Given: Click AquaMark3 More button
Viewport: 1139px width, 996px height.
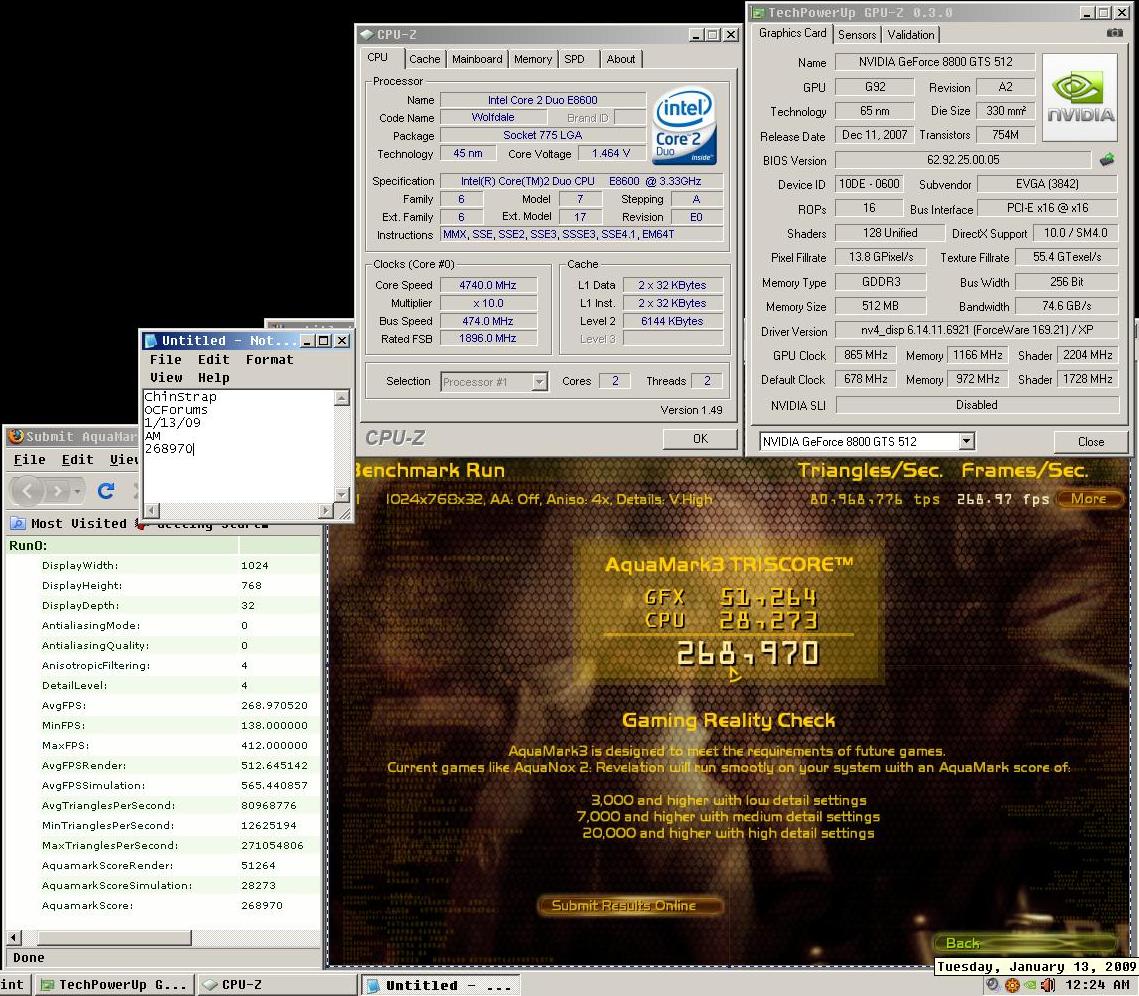Looking at the screenshot, I should [1089, 498].
